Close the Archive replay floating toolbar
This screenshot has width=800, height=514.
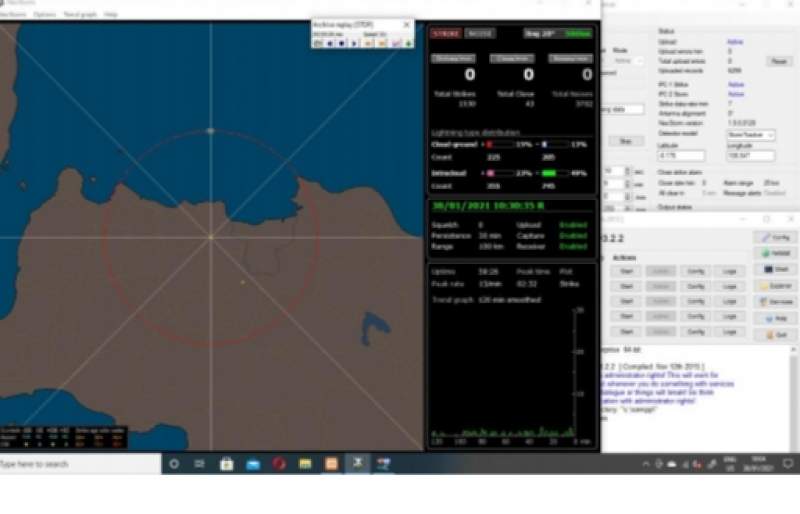pos(409,25)
